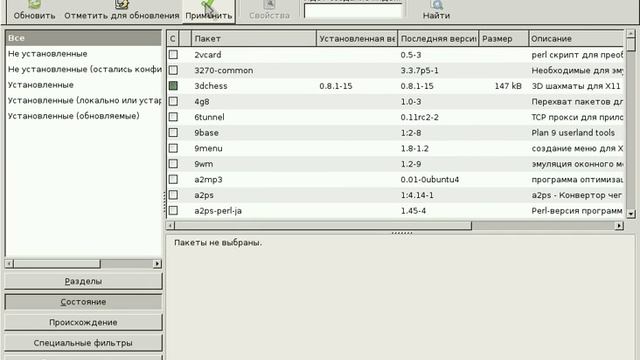The image size is (640, 360).
Task: Click Отметить для обновления toolbar button
Action: (122, 11)
